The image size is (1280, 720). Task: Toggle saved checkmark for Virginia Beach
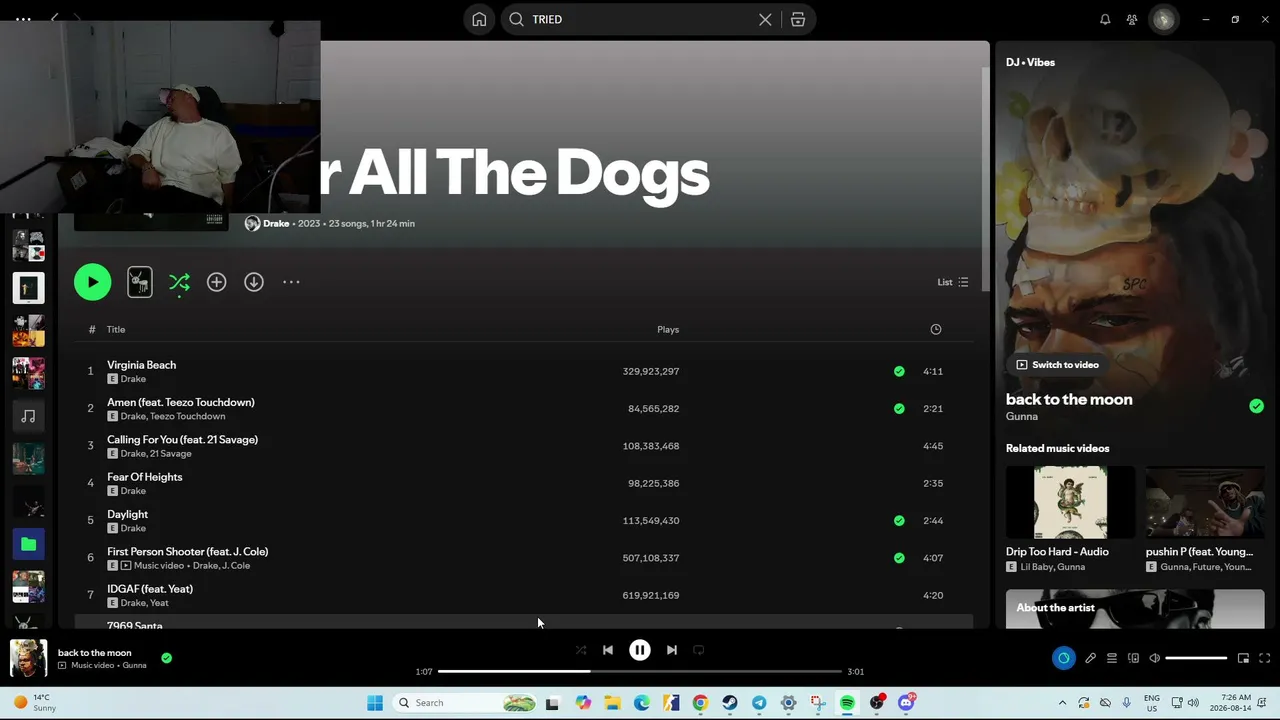899,371
